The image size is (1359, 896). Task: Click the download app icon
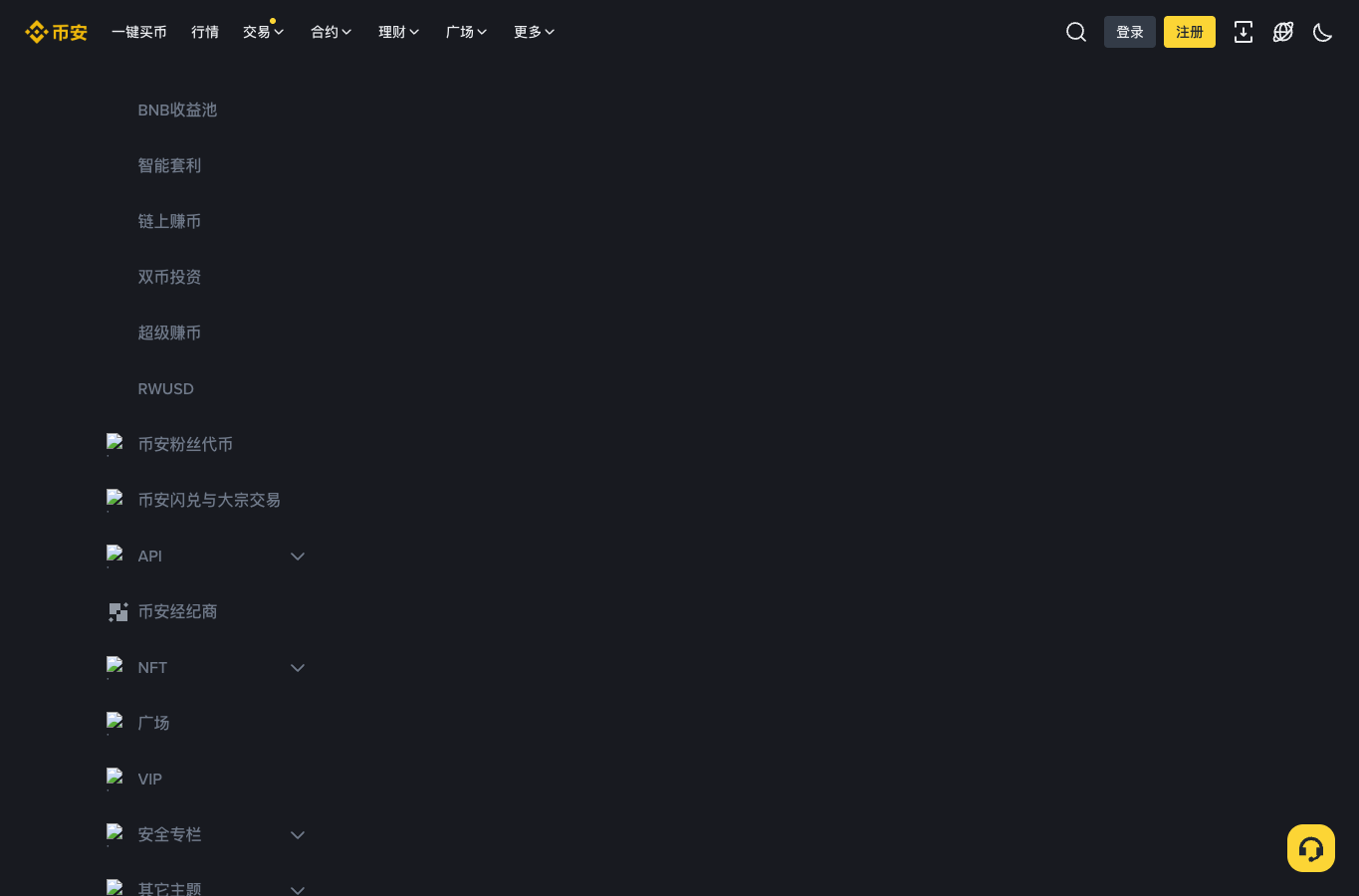pos(1244,32)
